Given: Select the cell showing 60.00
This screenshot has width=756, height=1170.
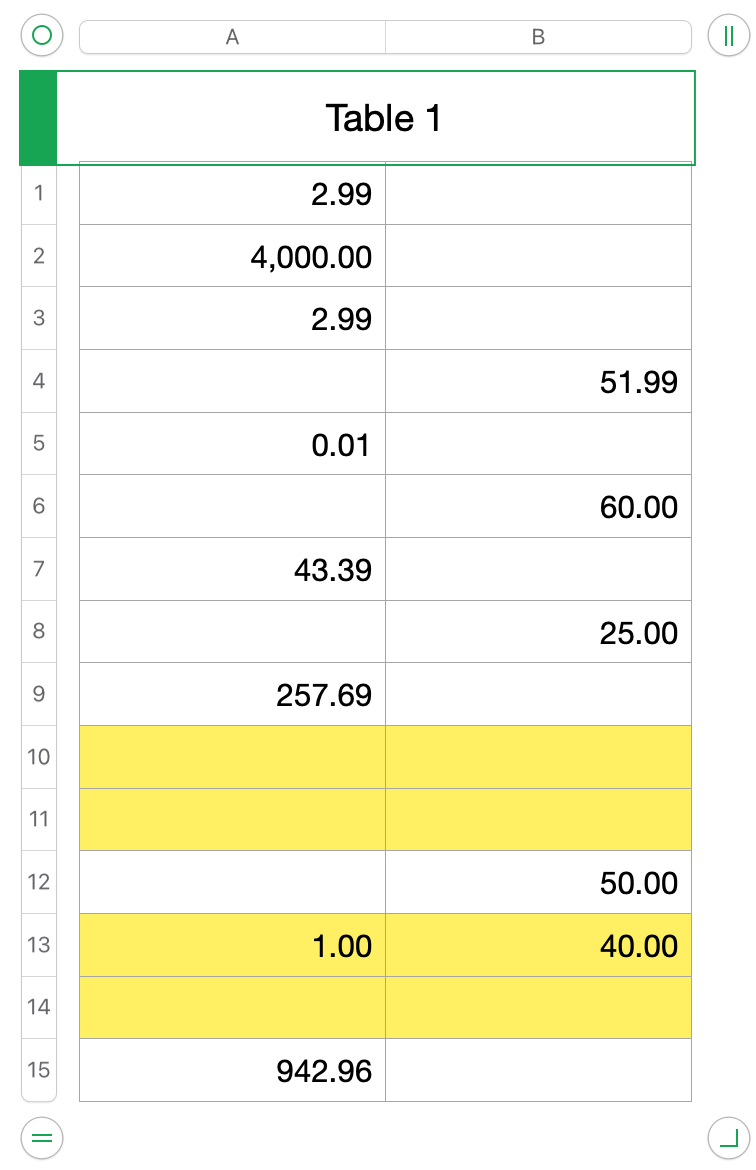Looking at the screenshot, I should pos(538,507).
